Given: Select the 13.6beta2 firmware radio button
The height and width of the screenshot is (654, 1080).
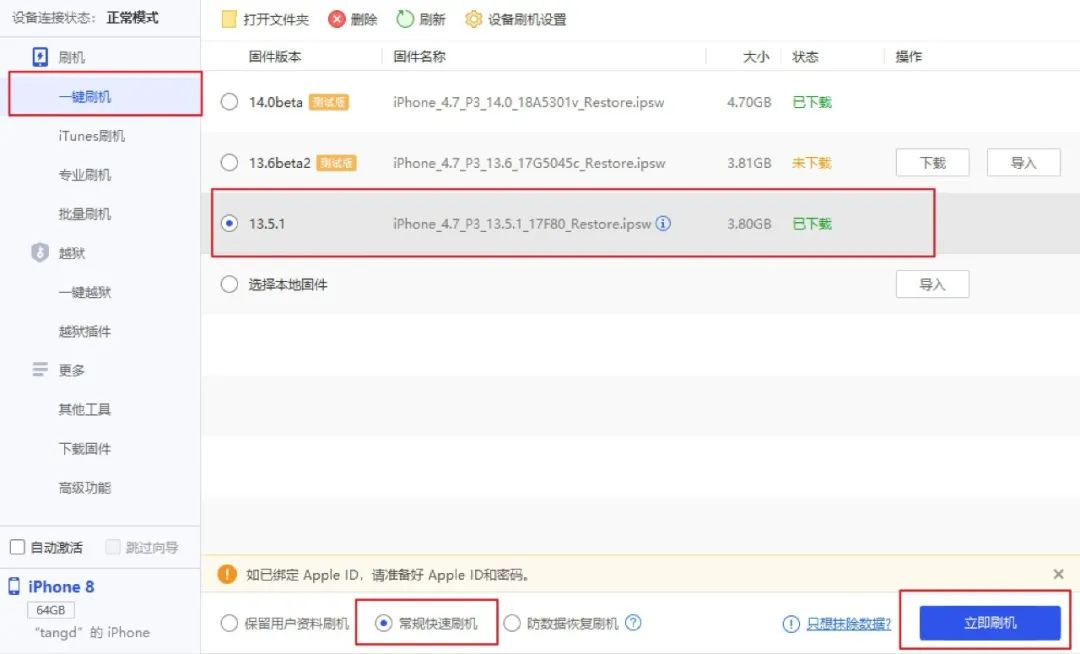Looking at the screenshot, I should [228, 162].
